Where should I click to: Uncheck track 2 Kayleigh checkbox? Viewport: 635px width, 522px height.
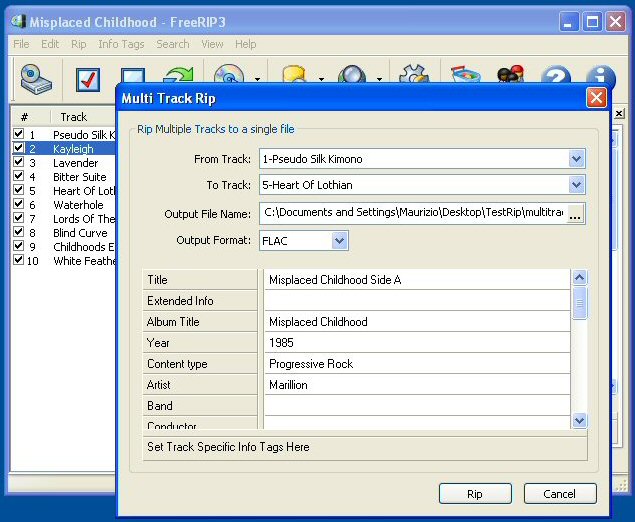[x=18, y=148]
